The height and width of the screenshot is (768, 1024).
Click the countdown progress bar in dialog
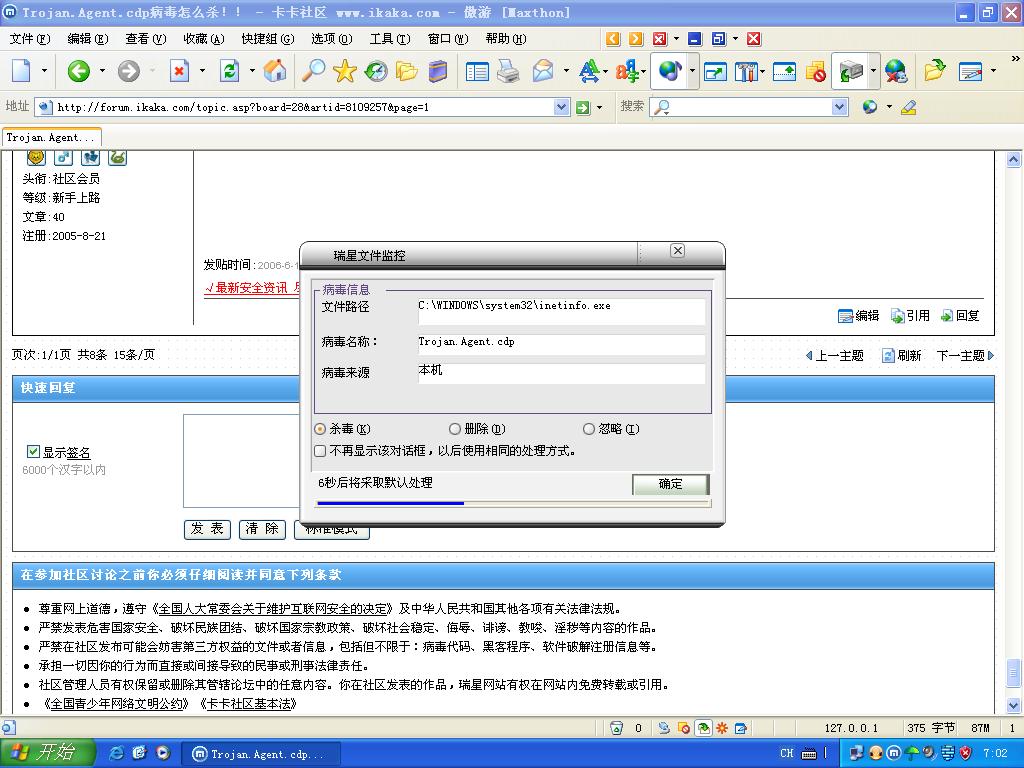(513, 504)
